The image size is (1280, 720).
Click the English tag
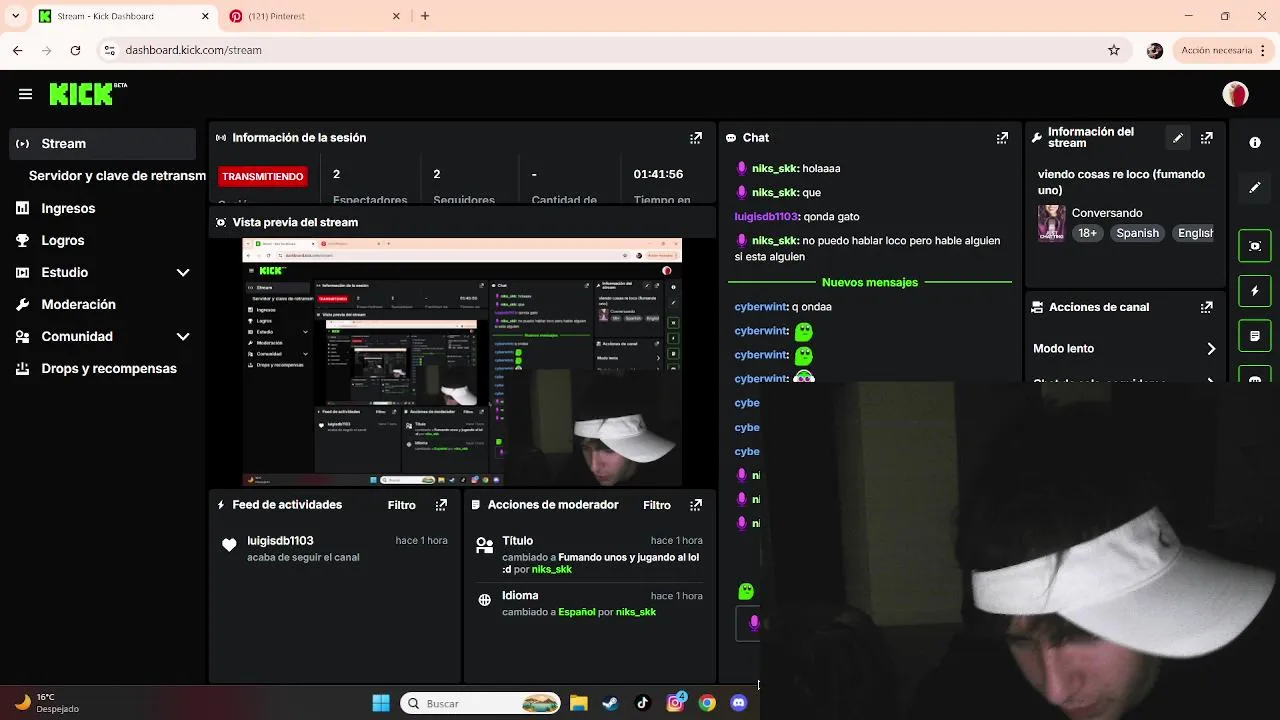[x=1193, y=233]
